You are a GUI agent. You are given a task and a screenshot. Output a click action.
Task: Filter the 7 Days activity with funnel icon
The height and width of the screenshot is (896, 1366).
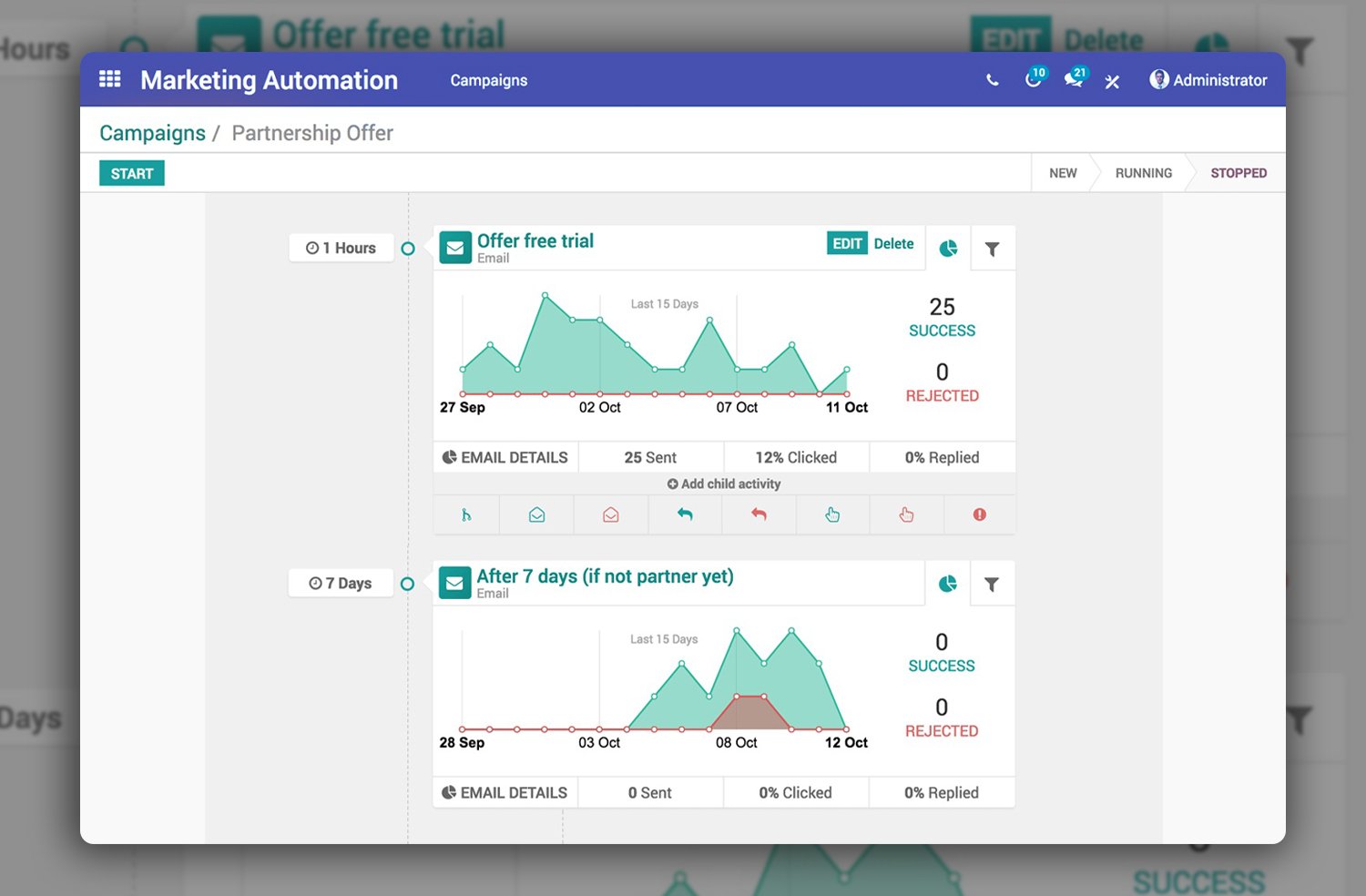pos(992,585)
